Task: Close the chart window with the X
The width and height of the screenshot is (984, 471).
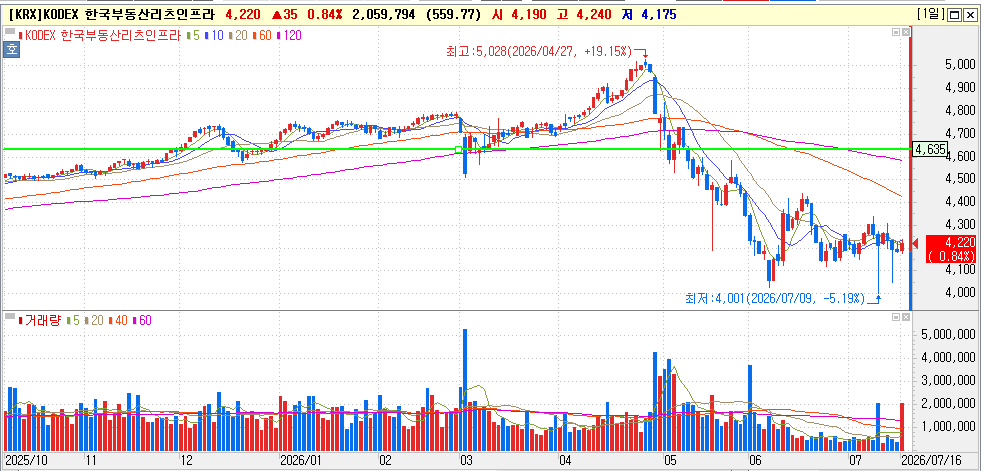Action: pyautogui.click(x=972, y=15)
